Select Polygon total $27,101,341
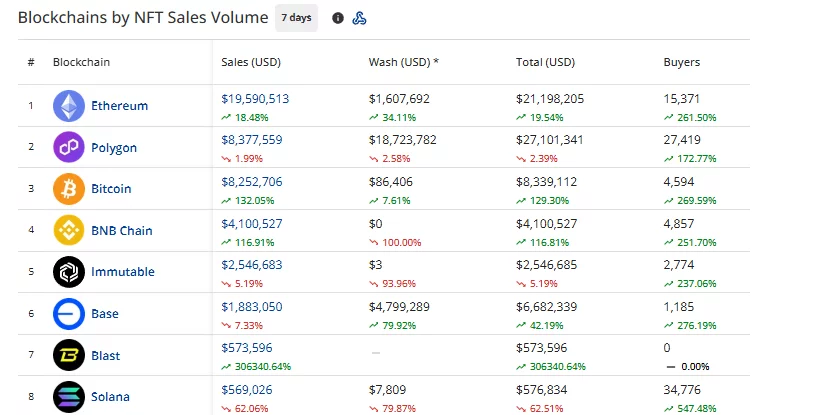Viewport: 822px width, 415px height. (549, 140)
